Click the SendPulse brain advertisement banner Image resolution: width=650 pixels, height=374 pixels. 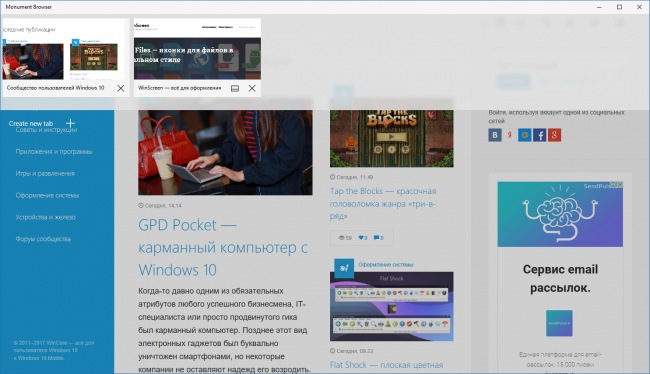560,214
